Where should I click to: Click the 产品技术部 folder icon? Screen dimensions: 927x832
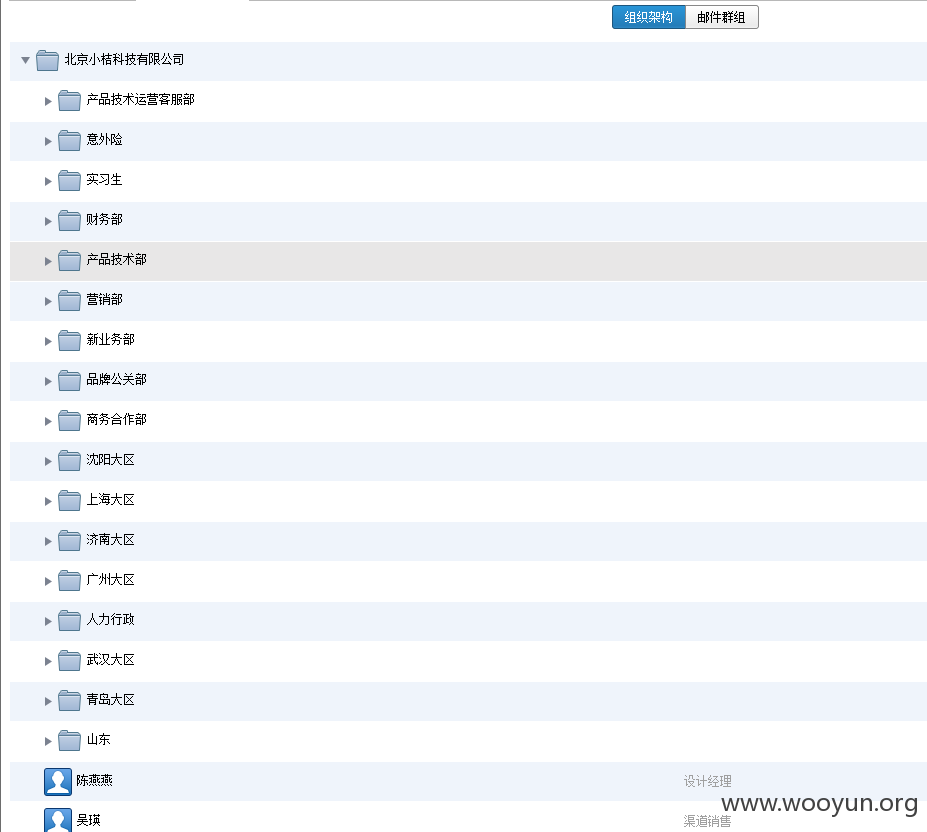69,260
